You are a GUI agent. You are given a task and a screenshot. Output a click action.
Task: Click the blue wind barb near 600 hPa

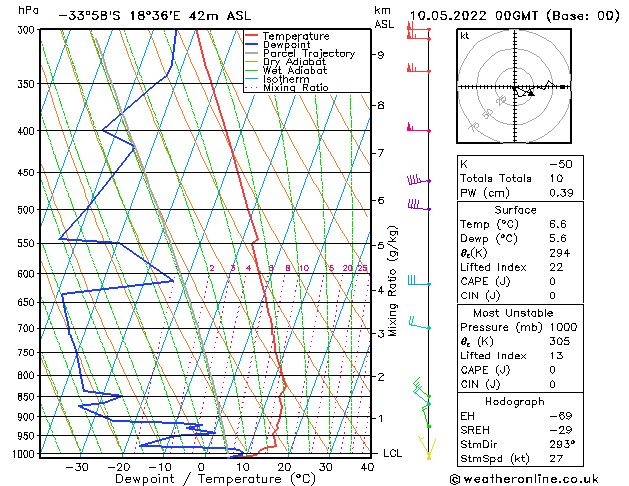click(419, 280)
